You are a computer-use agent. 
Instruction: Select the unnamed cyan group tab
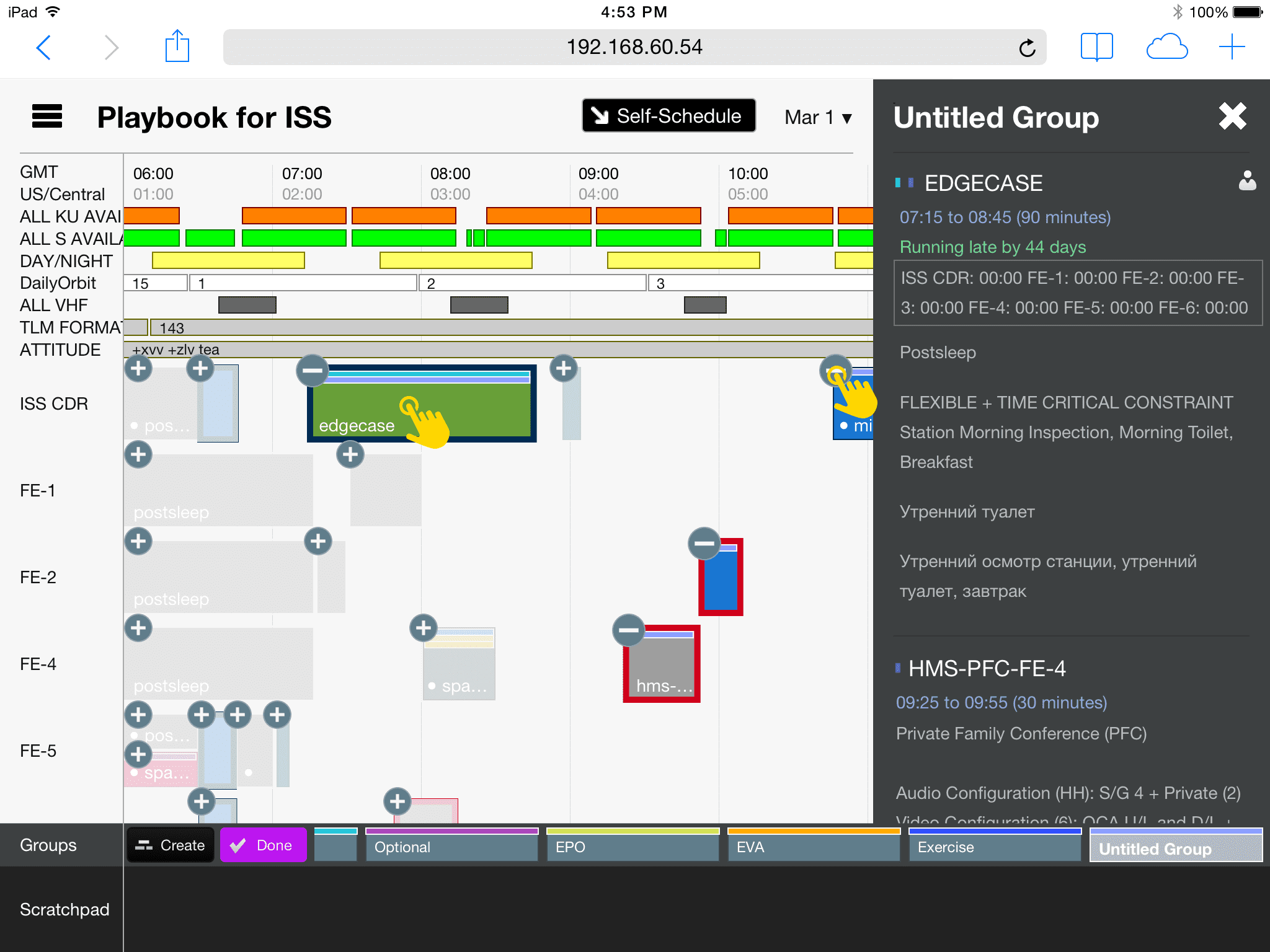[336, 845]
